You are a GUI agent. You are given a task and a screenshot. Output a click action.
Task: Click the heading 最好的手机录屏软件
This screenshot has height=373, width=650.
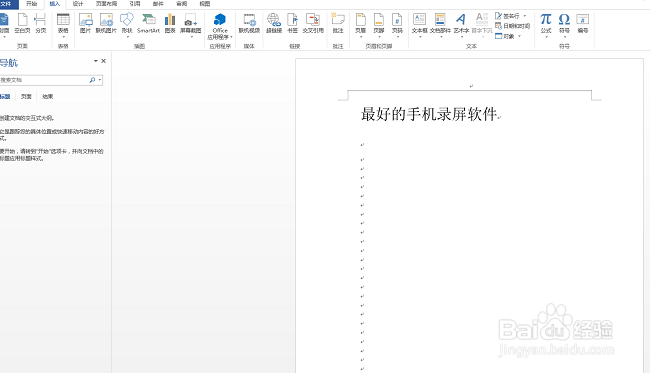pos(429,114)
